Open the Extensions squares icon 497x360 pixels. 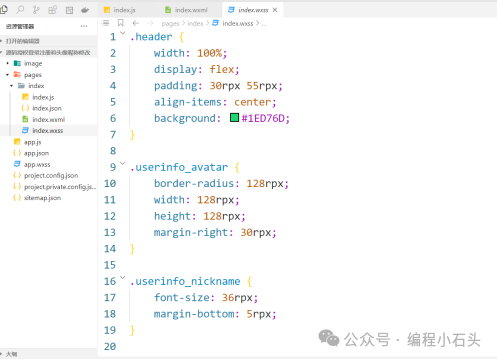52,10
